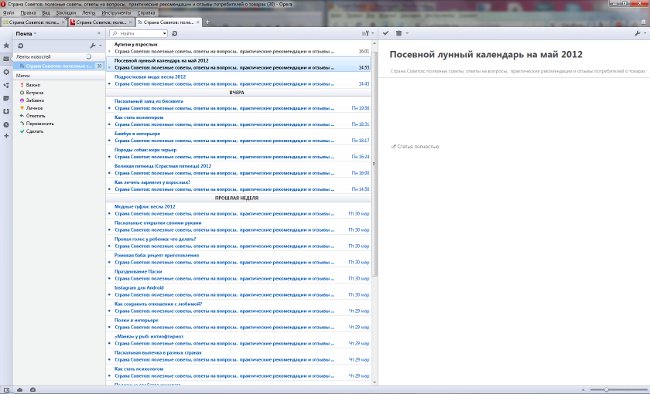650x394 pixels.
Task: Click the check-mark icon to mark message read
Action: (x=386, y=33)
